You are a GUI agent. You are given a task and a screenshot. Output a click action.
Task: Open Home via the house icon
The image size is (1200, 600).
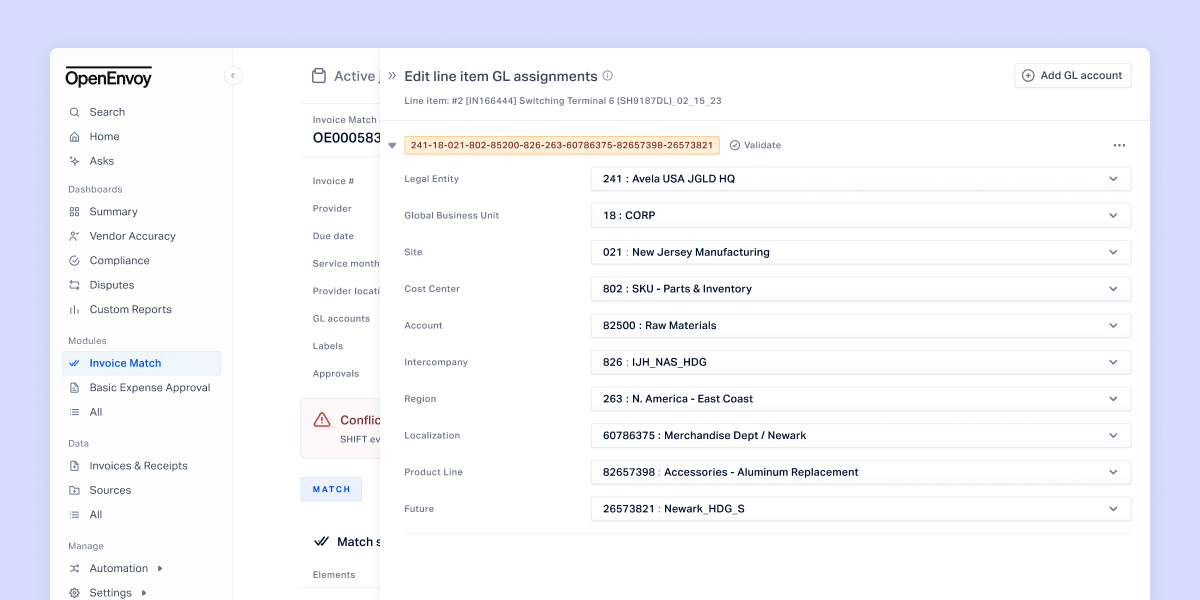(x=74, y=137)
